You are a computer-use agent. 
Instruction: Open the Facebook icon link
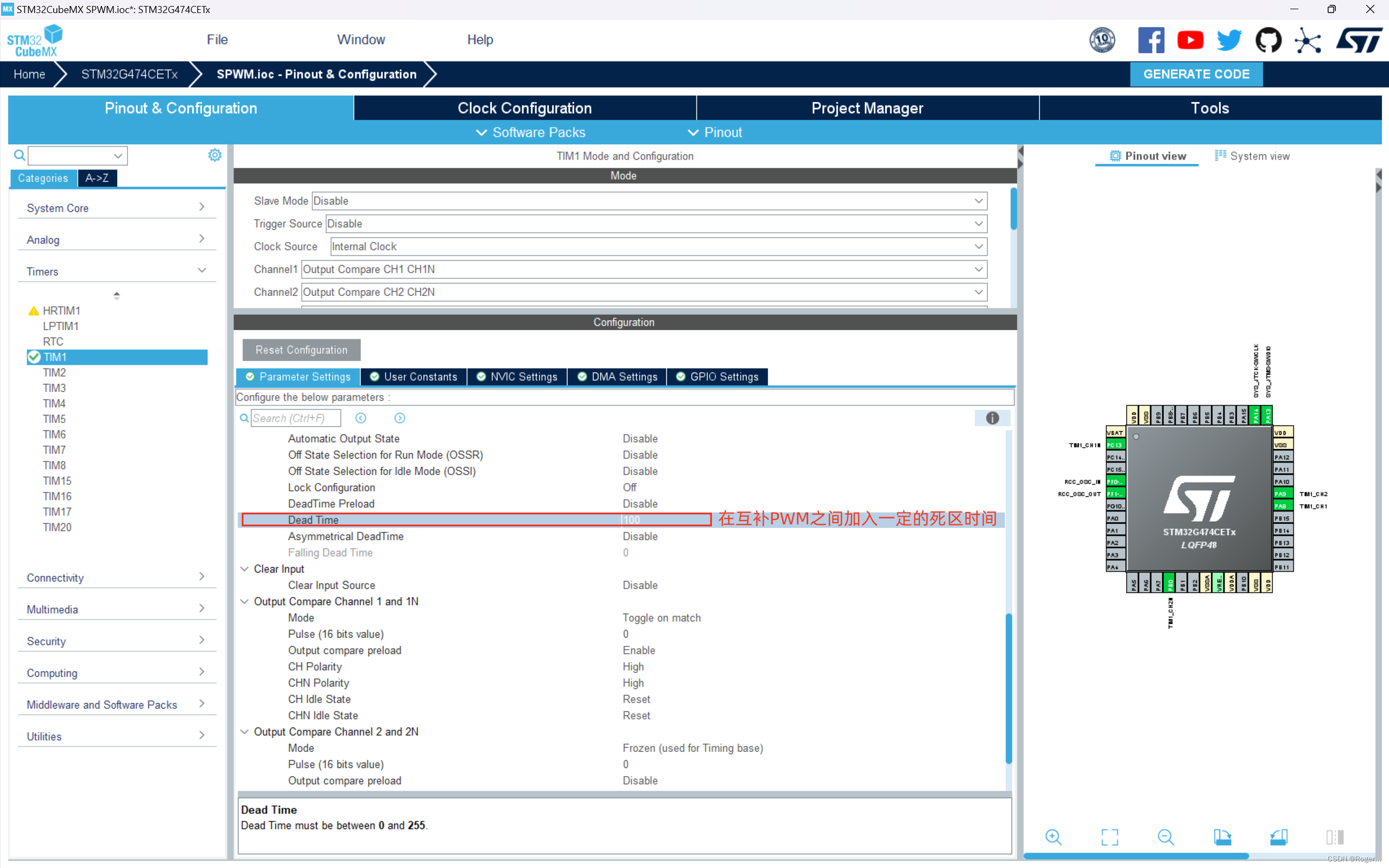[1150, 40]
